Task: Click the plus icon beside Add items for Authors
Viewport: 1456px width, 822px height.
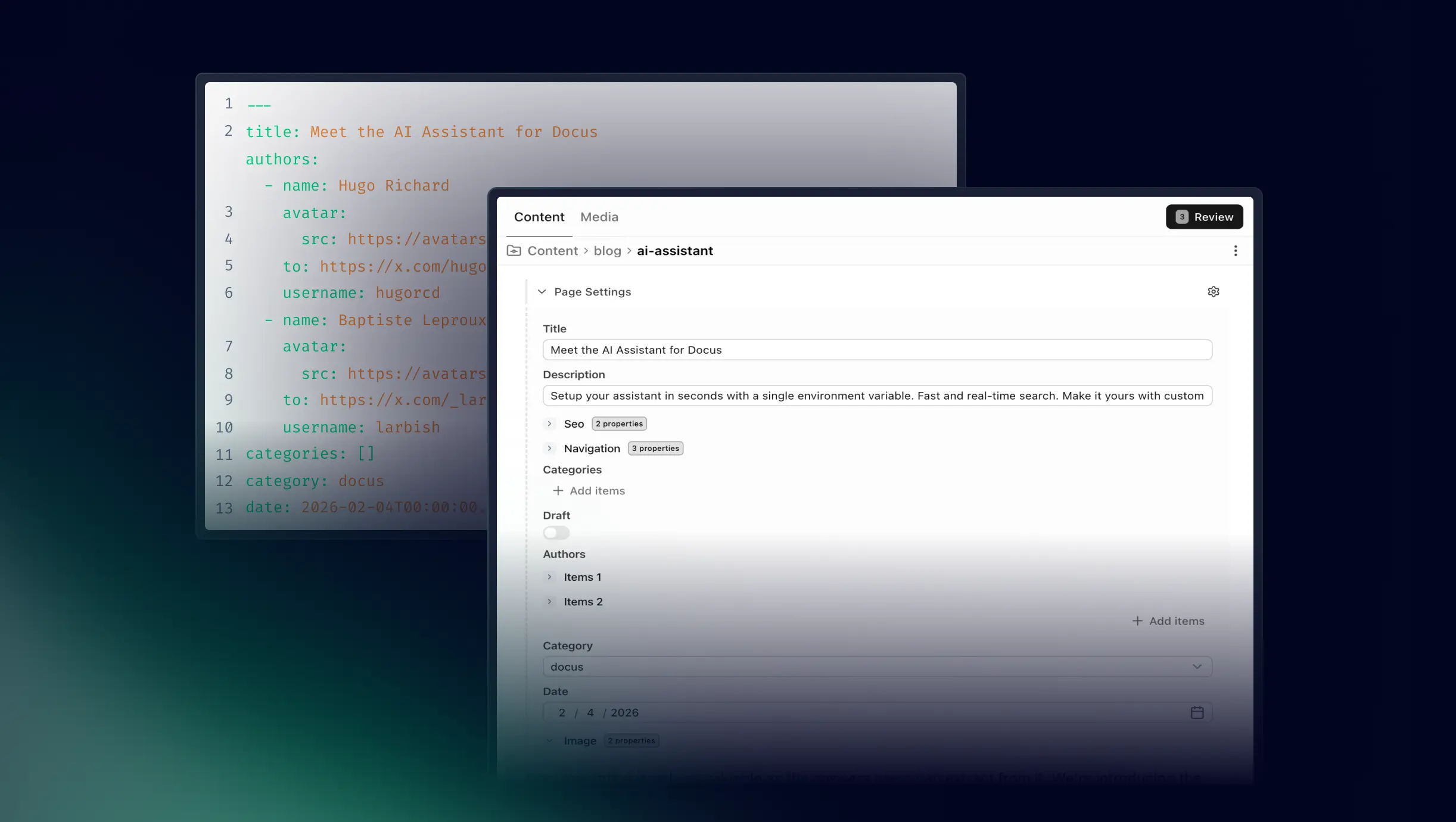Action: point(1137,621)
